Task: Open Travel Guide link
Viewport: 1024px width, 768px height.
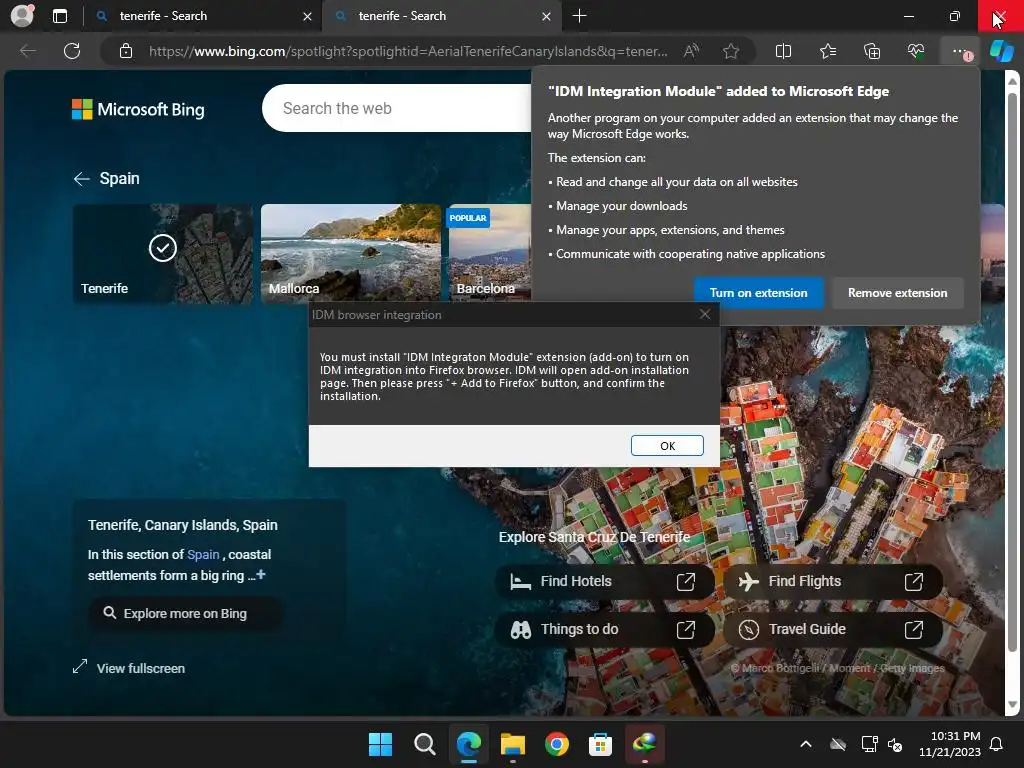Action: tap(833, 630)
